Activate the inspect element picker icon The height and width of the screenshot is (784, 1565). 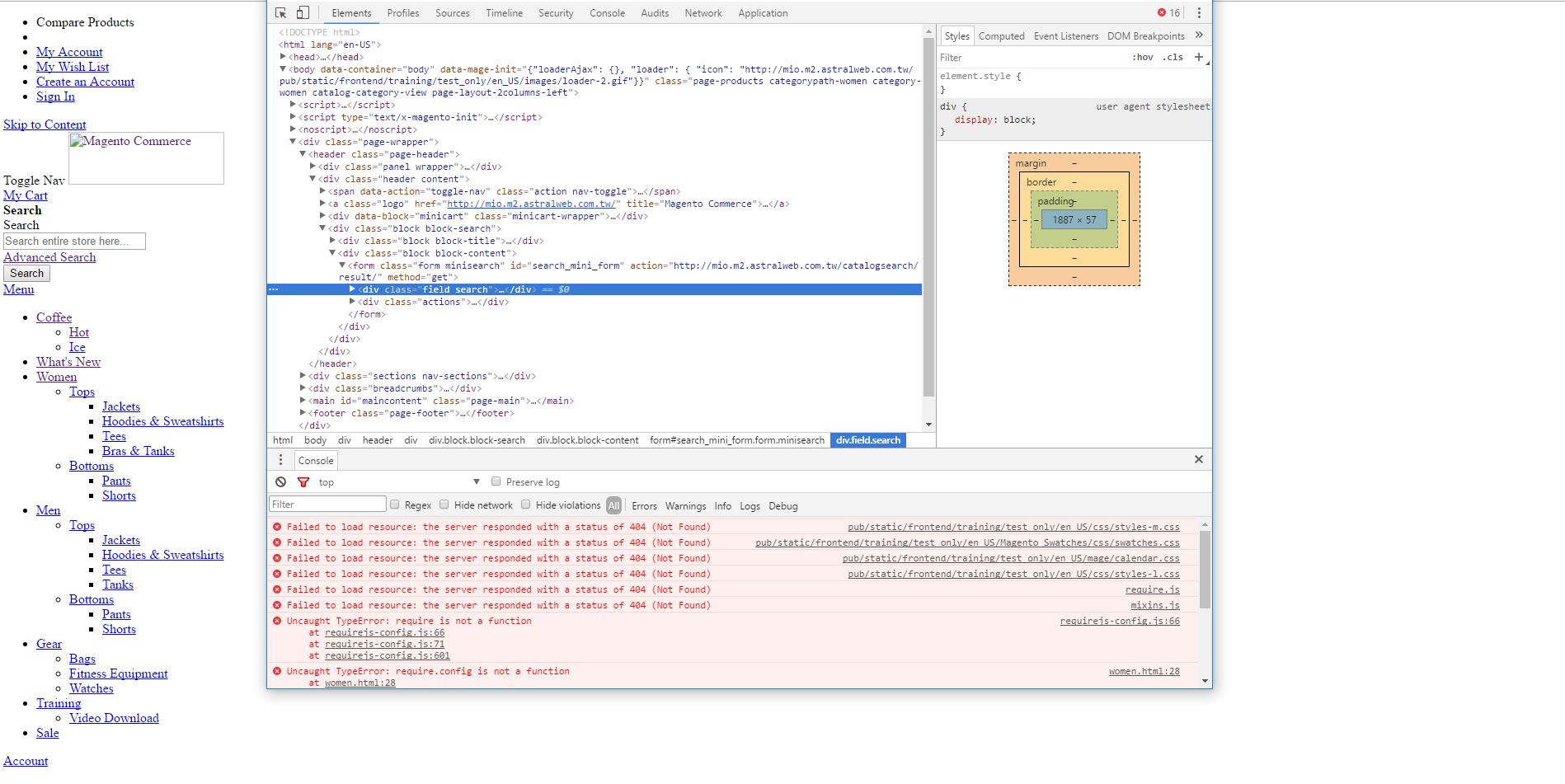(x=280, y=13)
